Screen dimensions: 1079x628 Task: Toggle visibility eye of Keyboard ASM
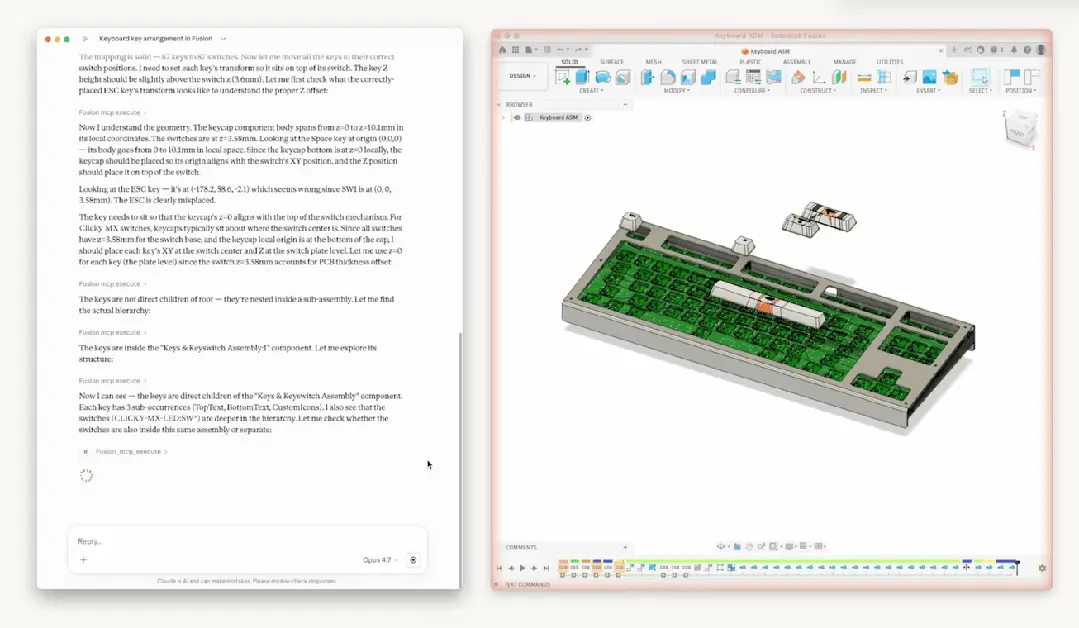point(517,118)
